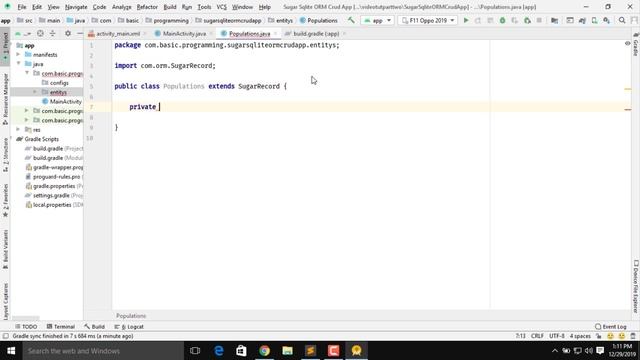The height and width of the screenshot is (360, 640).
Task: Click the folder icon right of the Stop button
Action: click(554, 20)
